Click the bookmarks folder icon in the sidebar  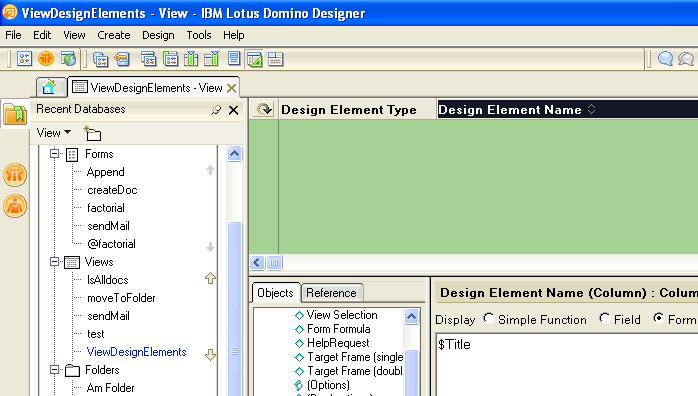coord(15,113)
